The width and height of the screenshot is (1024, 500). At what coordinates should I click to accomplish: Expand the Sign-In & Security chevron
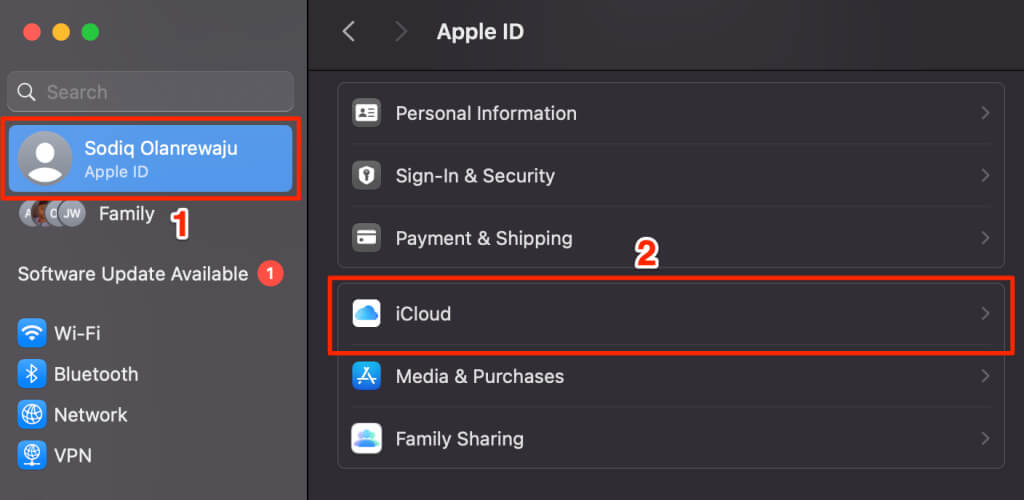[985, 176]
